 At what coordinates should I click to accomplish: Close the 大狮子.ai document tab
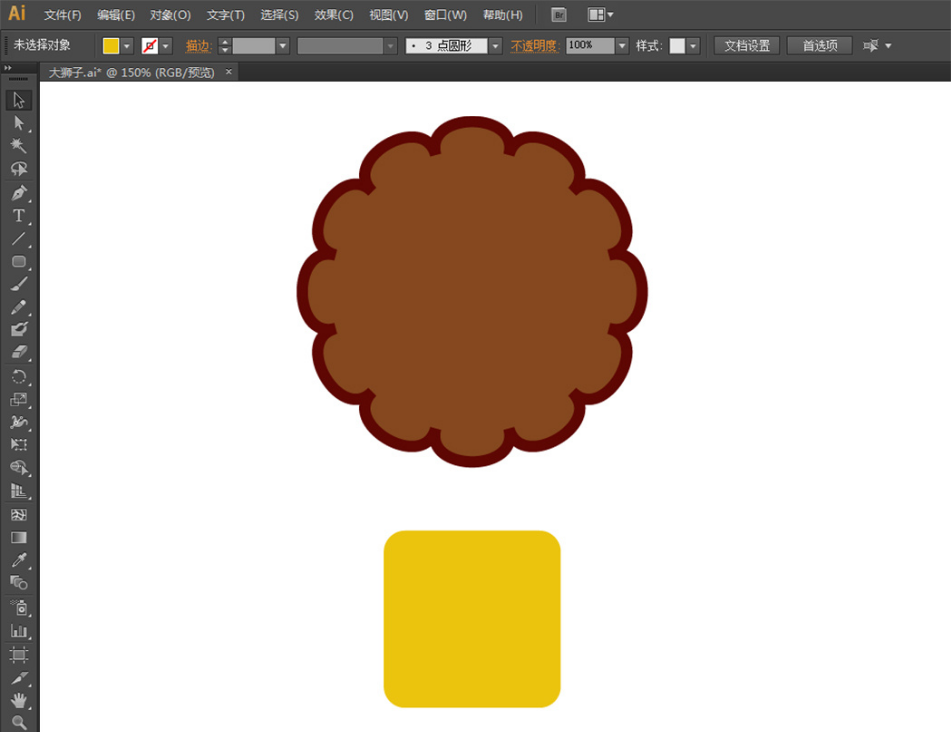coord(229,72)
